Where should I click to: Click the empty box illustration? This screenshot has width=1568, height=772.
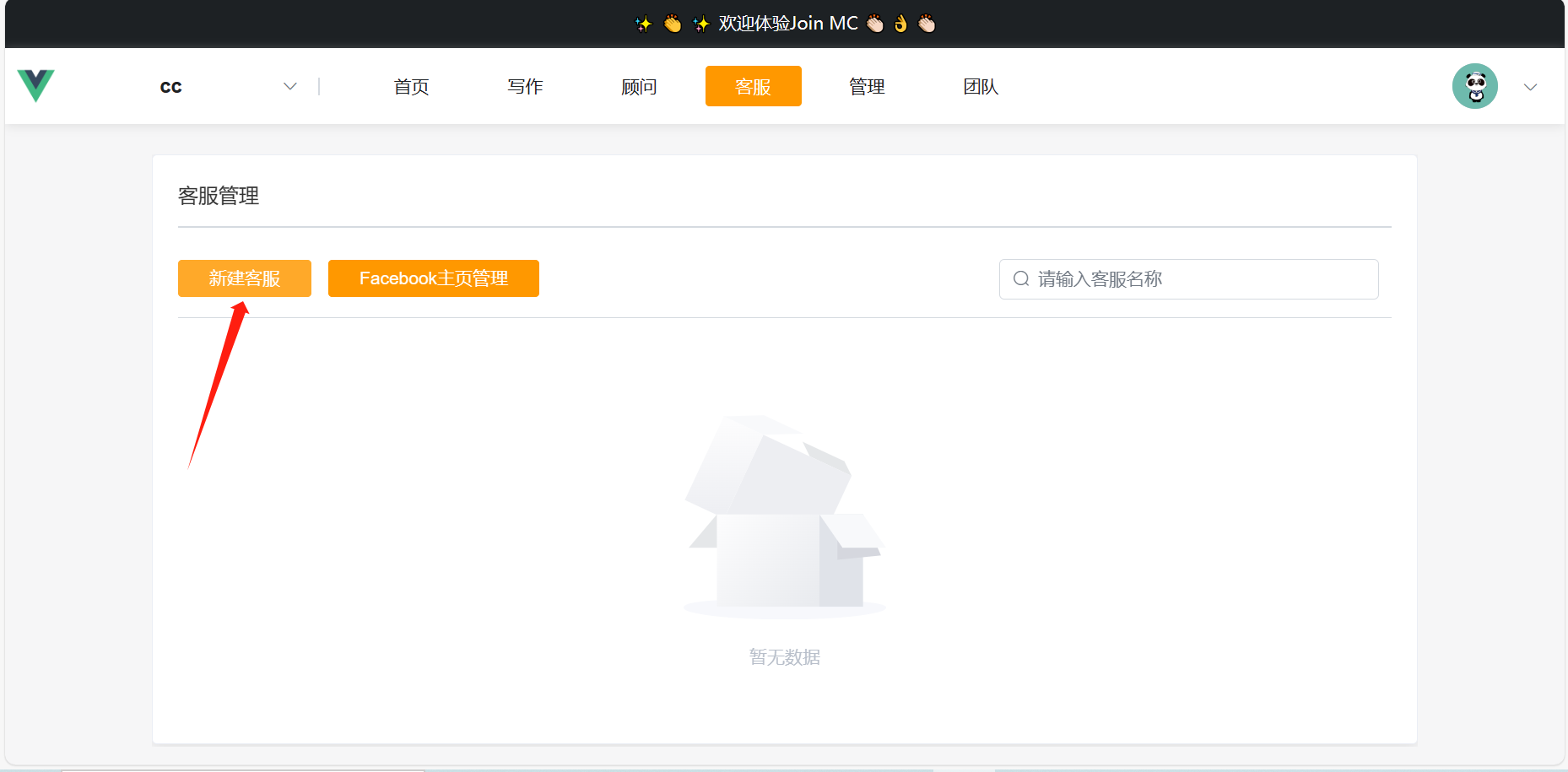tap(784, 516)
